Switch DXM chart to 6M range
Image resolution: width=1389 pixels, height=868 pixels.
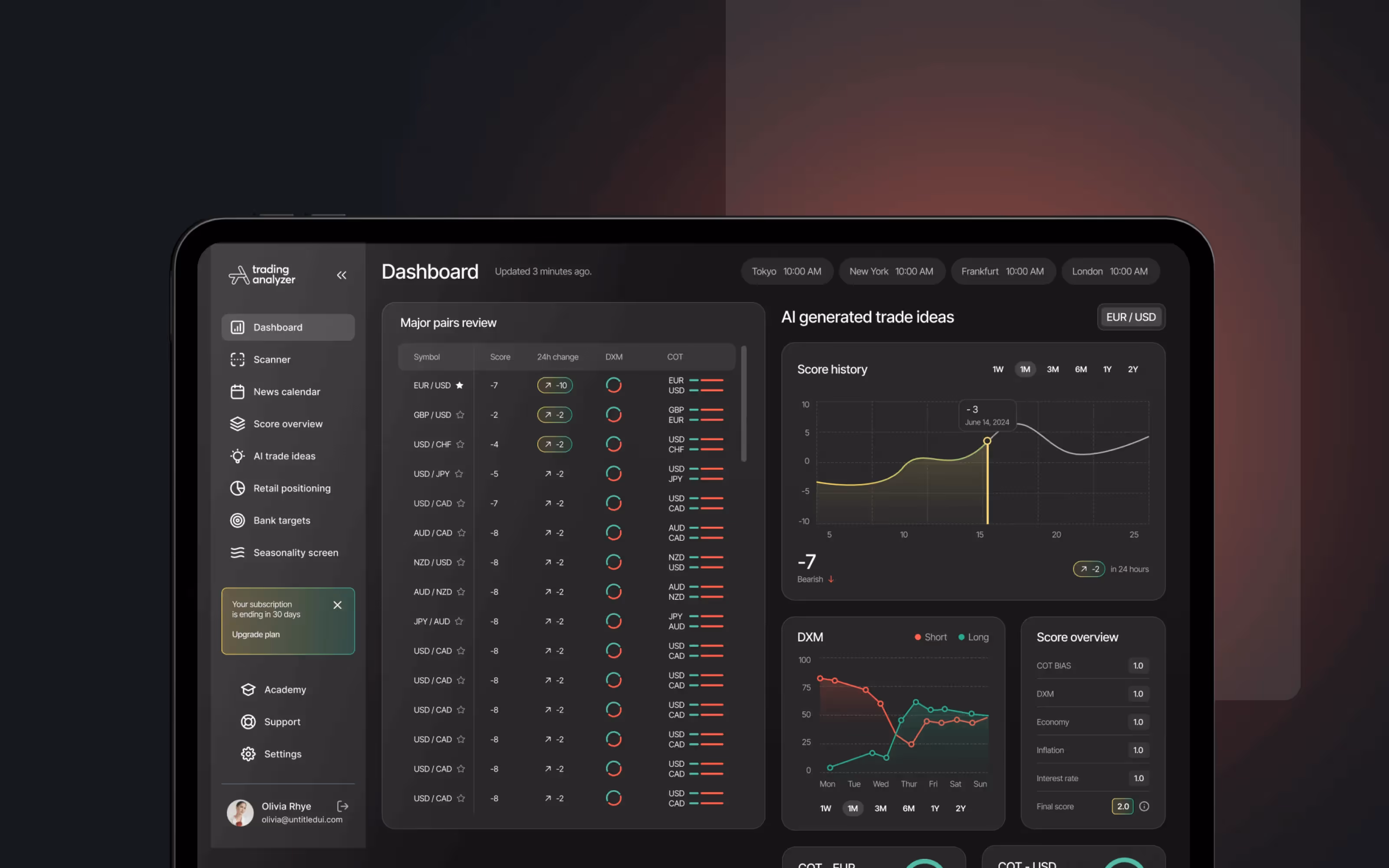click(908, 808)
